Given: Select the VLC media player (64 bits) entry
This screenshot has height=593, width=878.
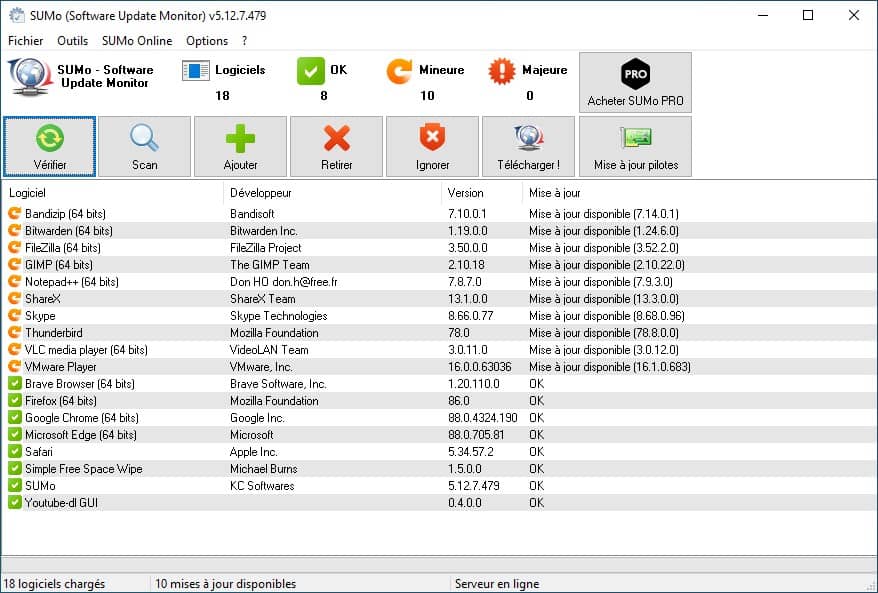Looking at the screenshot, I should coord(86,350).
